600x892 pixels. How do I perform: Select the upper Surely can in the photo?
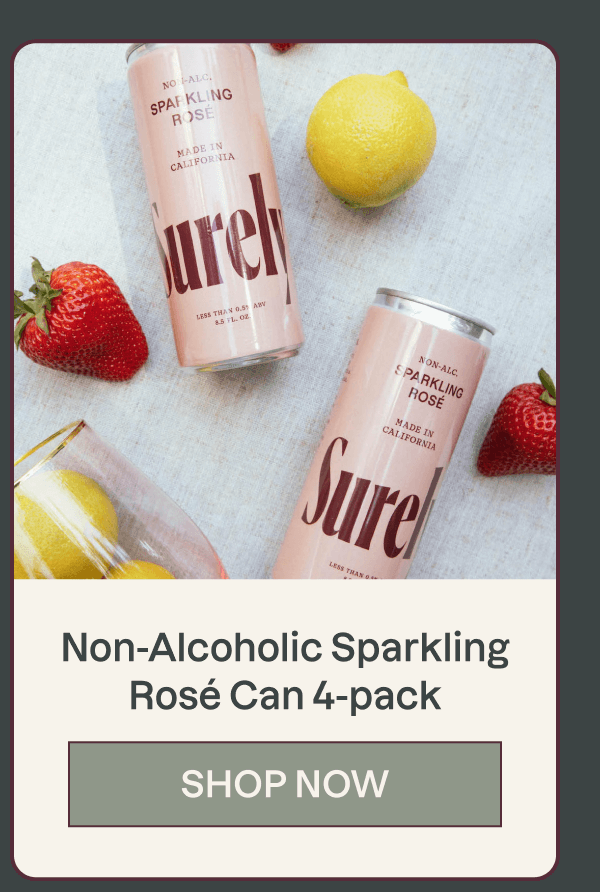point(213,206)
